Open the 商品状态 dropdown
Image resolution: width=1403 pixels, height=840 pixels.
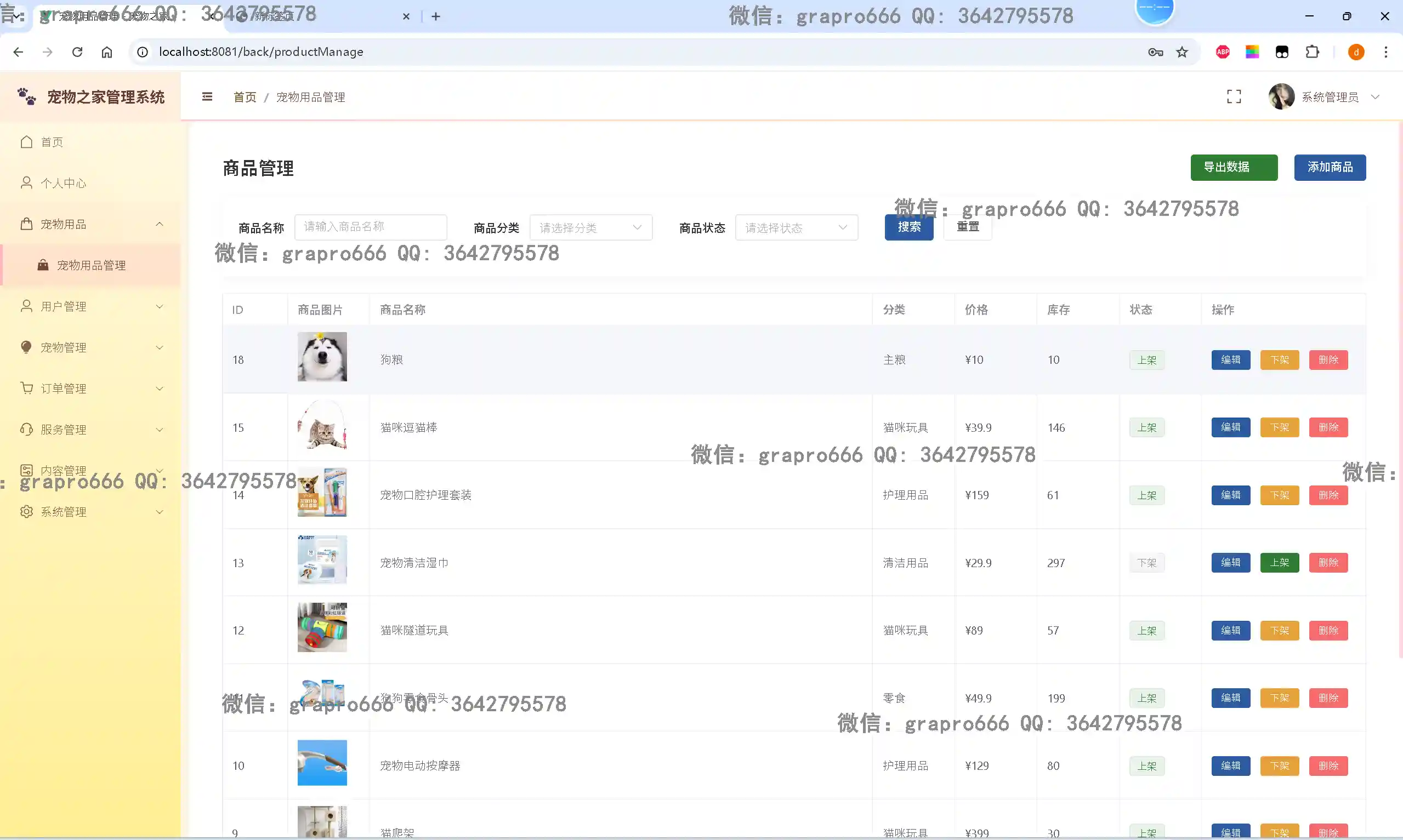pos(796,227)
